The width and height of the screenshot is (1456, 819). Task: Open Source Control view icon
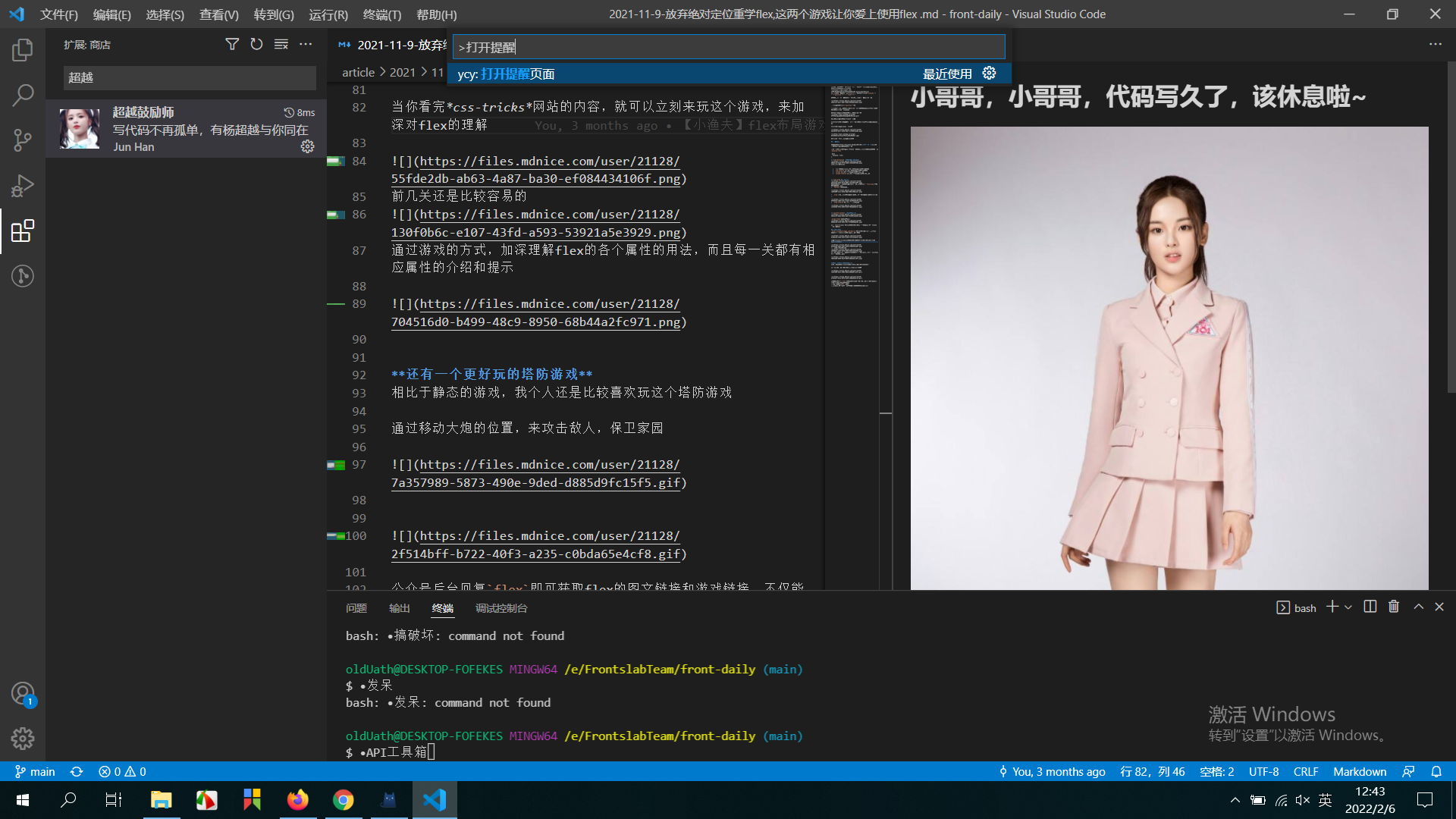[x=23, y=140]
